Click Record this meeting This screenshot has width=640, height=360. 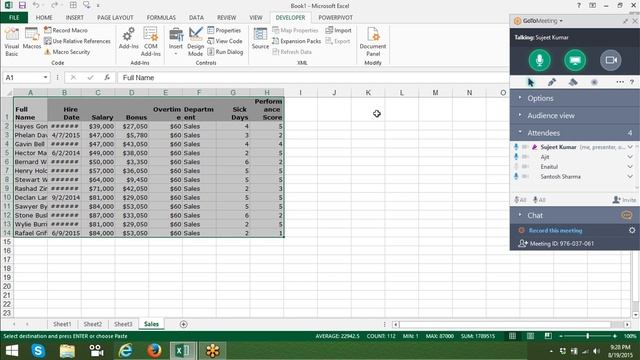pos(556,231)
